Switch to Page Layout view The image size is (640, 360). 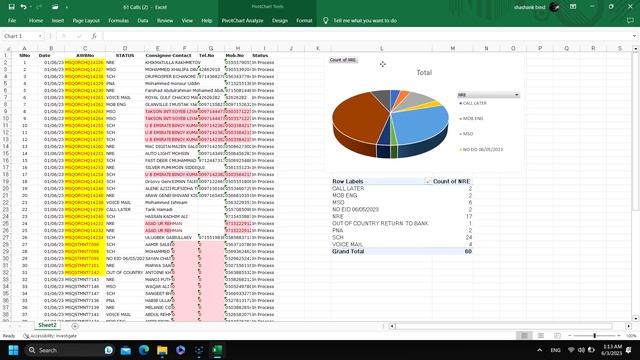pos(541,336)
